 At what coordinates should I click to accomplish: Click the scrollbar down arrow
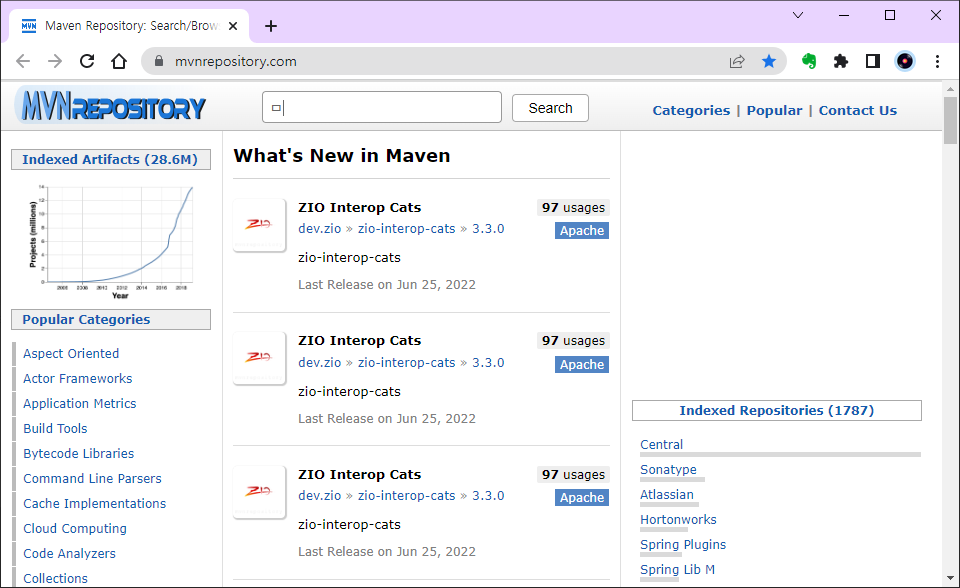(950, 578)
